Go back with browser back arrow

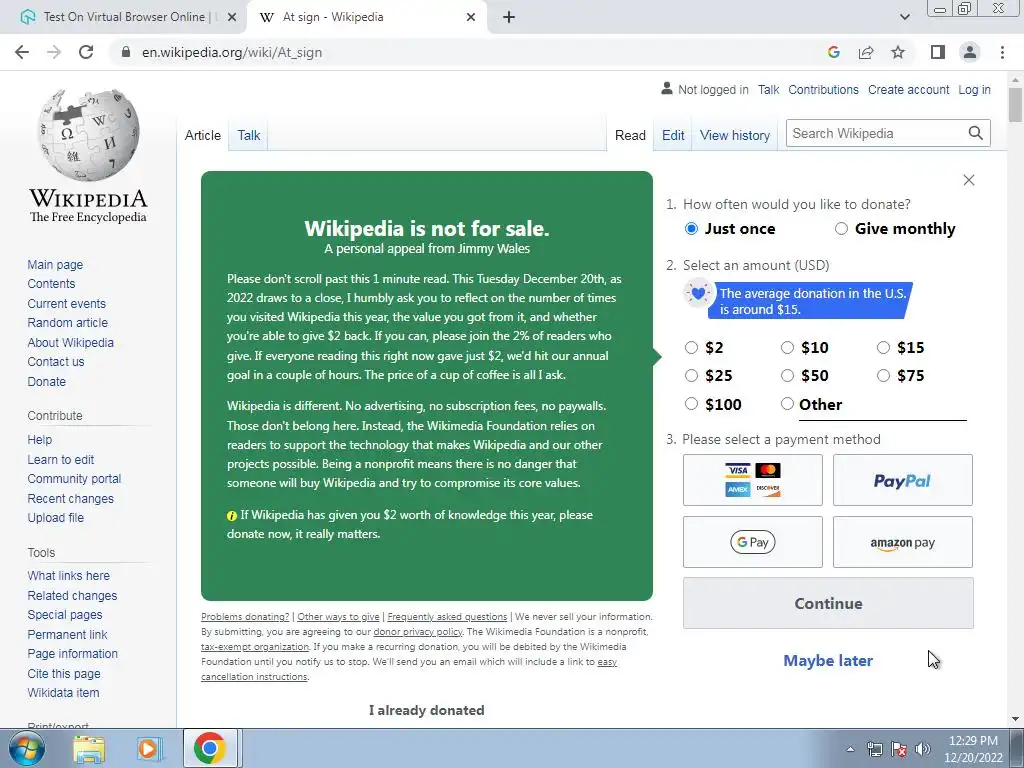(22, 52)
